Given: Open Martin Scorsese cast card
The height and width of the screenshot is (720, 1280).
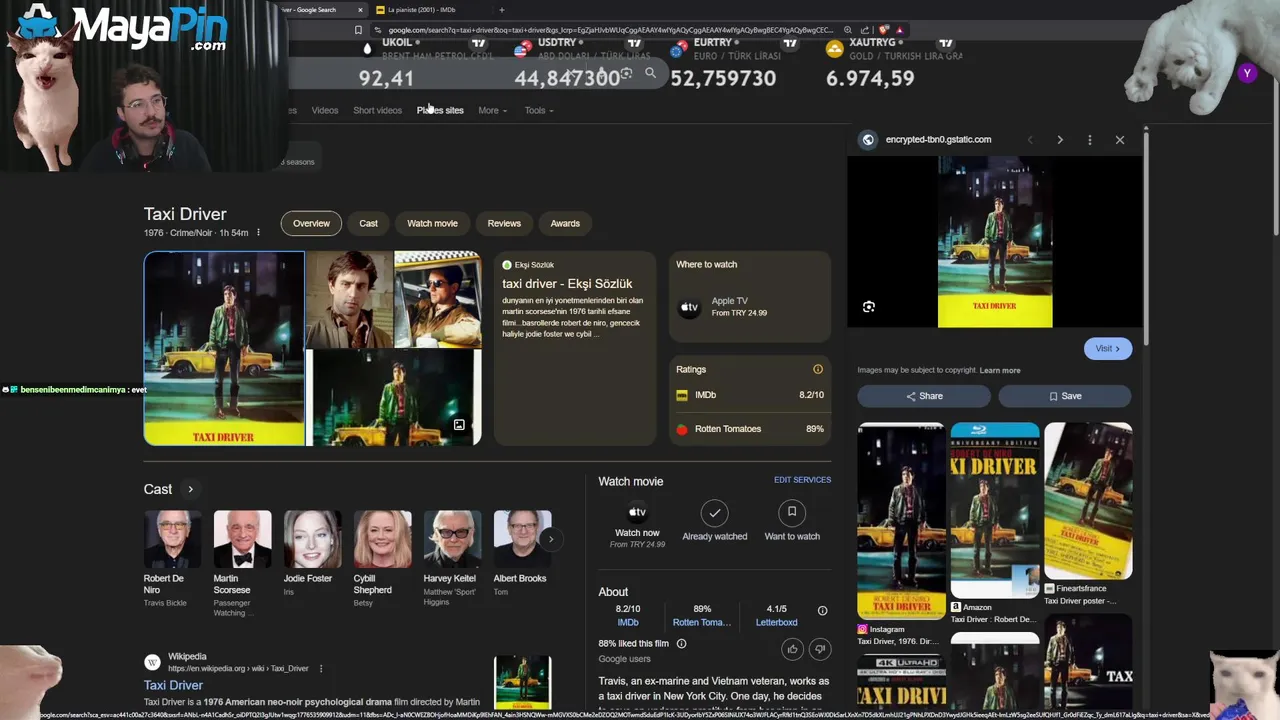Looking at the screenshot, I should (242, 563).
